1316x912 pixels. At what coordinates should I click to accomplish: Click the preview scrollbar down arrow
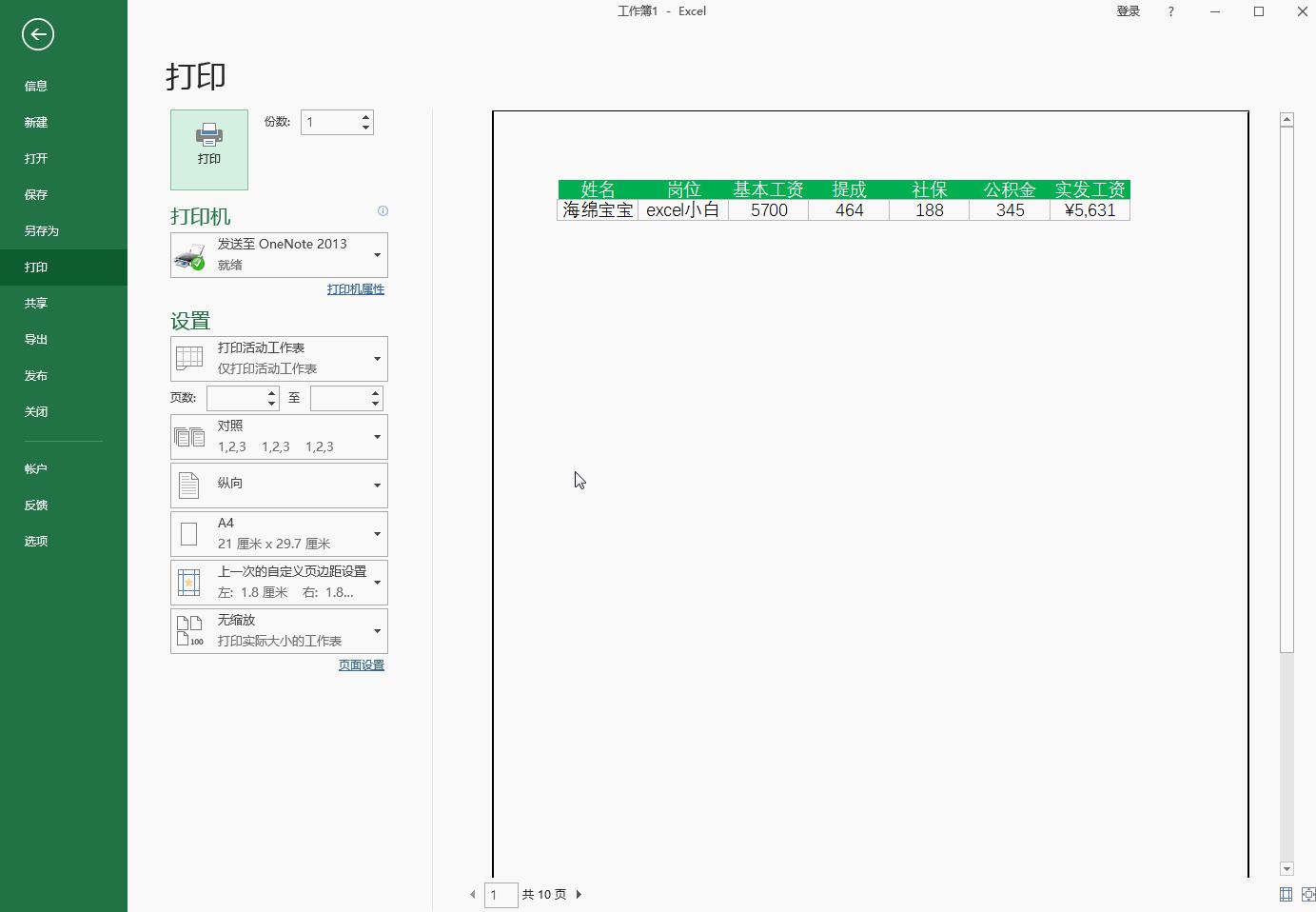[1287, 869]
